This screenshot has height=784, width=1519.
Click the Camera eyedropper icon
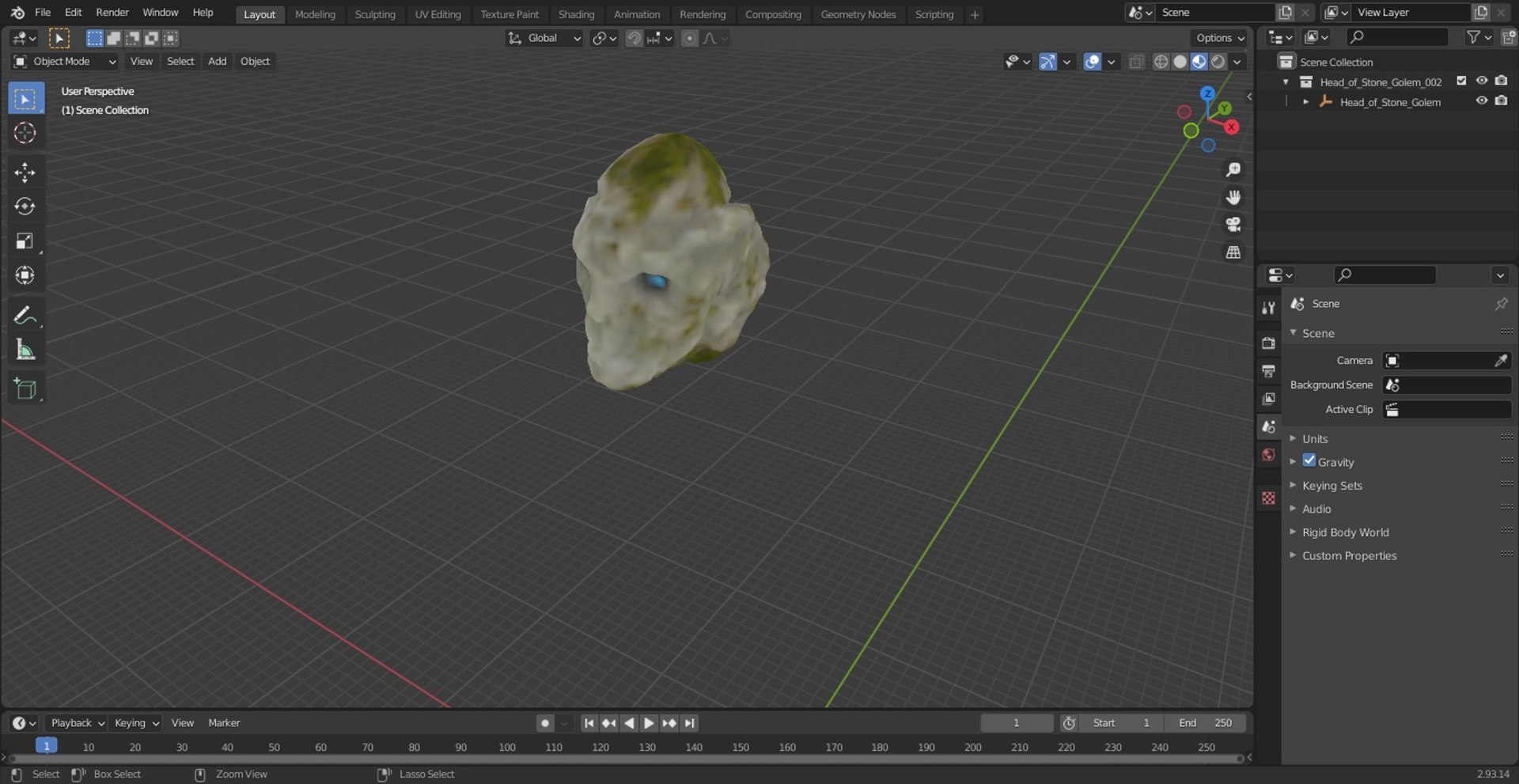[1501, 361]
